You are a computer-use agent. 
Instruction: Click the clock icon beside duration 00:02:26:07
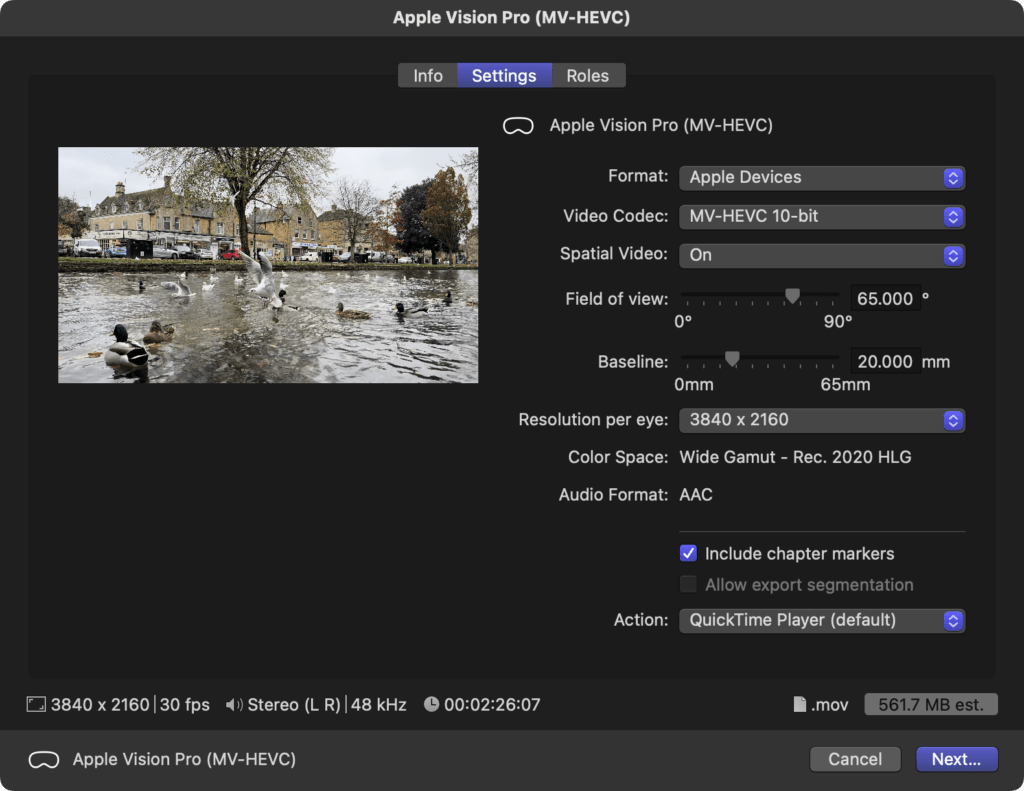(x=432, y=704)
